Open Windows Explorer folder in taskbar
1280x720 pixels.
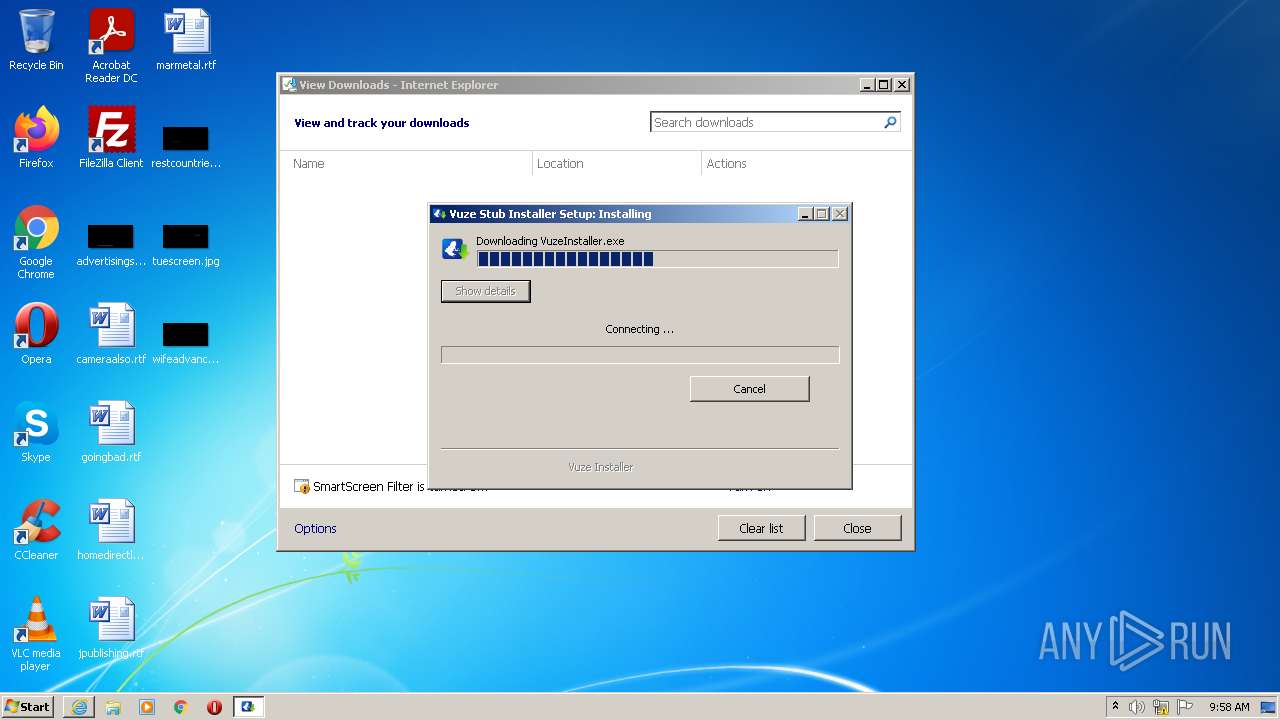tap(113, 707)
